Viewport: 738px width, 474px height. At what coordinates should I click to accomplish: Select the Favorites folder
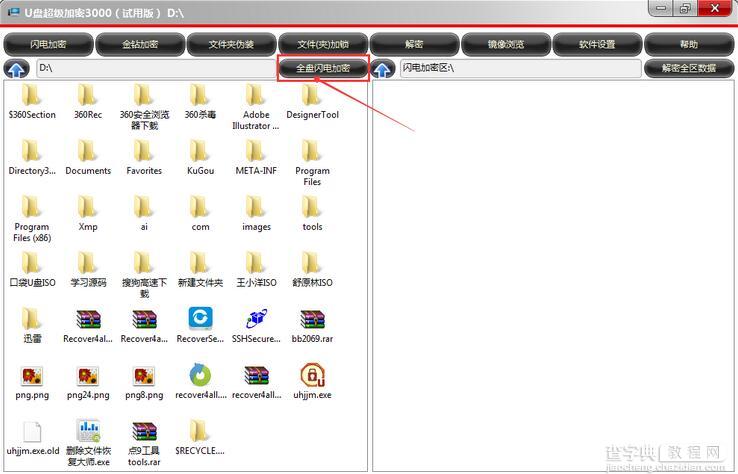tap(144, 158)
